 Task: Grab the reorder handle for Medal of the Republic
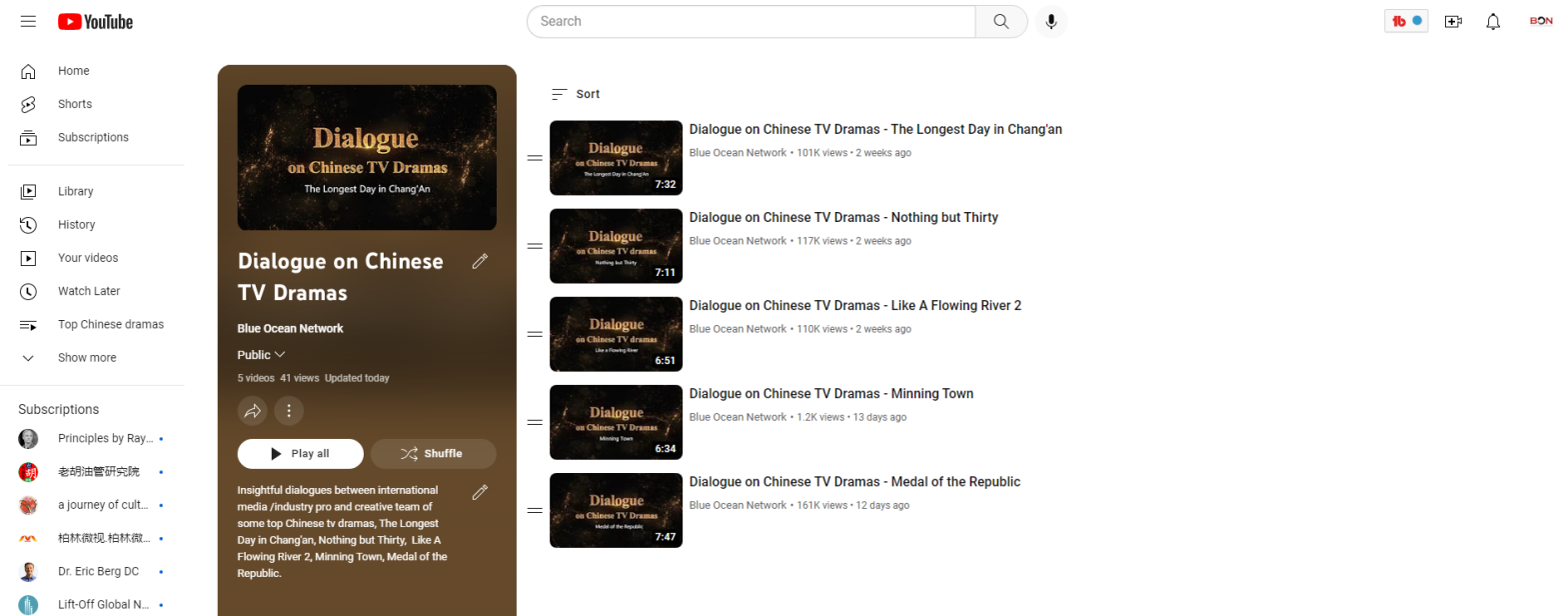535,510
